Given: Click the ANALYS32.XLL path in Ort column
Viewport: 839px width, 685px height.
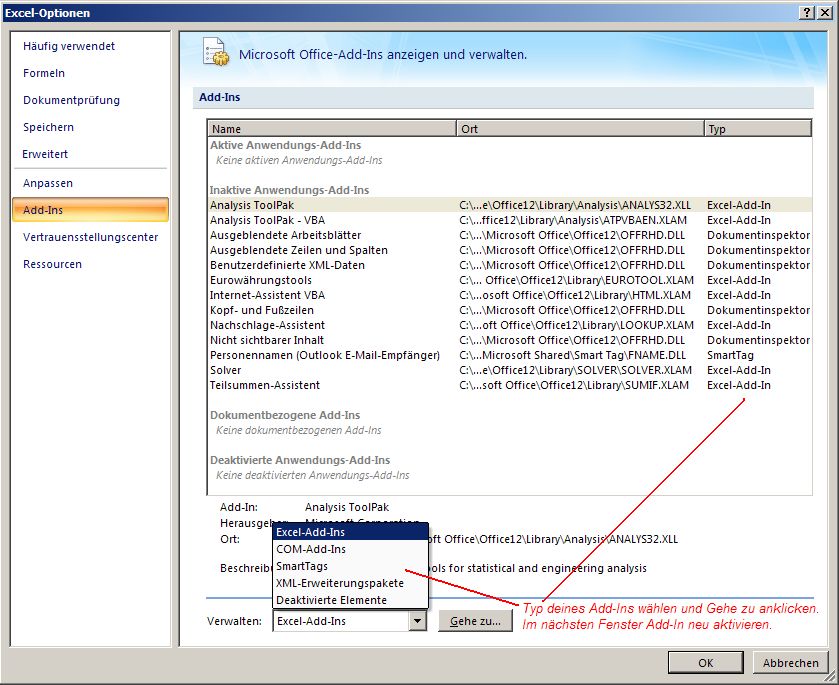Looking at the screenshot, I should pos(575,205).
